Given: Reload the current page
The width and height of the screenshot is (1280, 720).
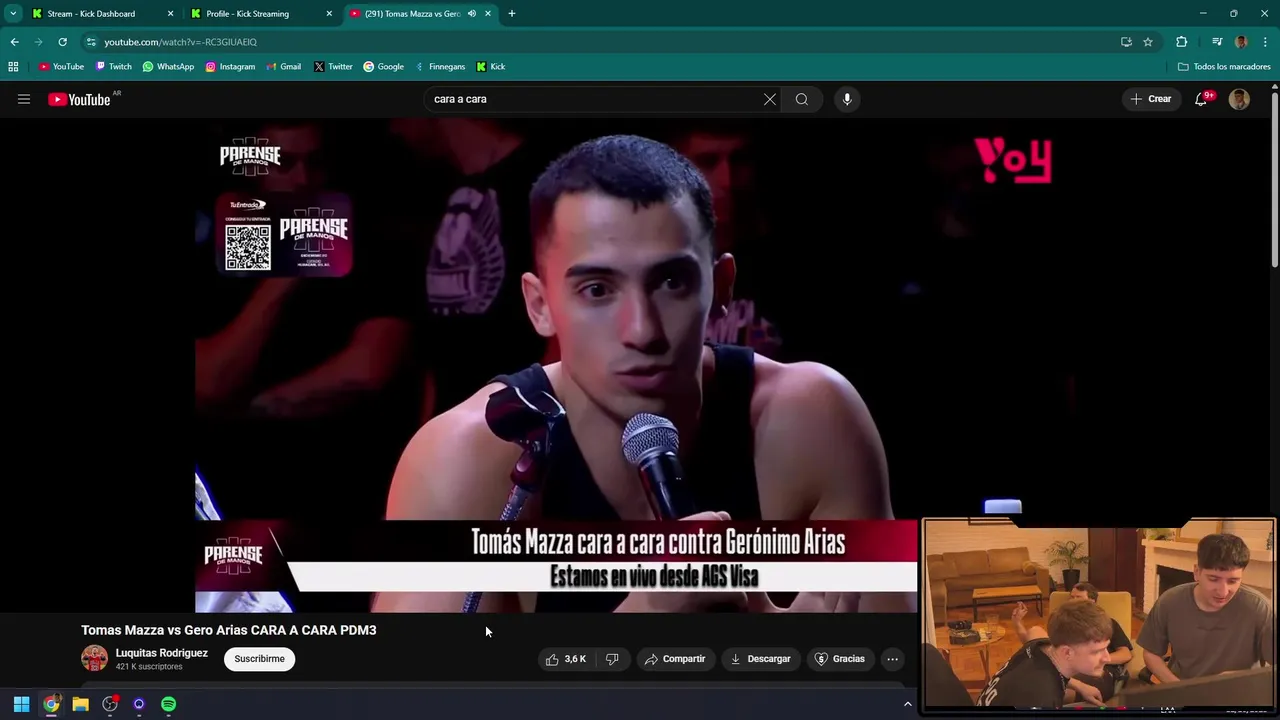Looking at the screenshot, I should pyautogui.click(x=62, y=42).
